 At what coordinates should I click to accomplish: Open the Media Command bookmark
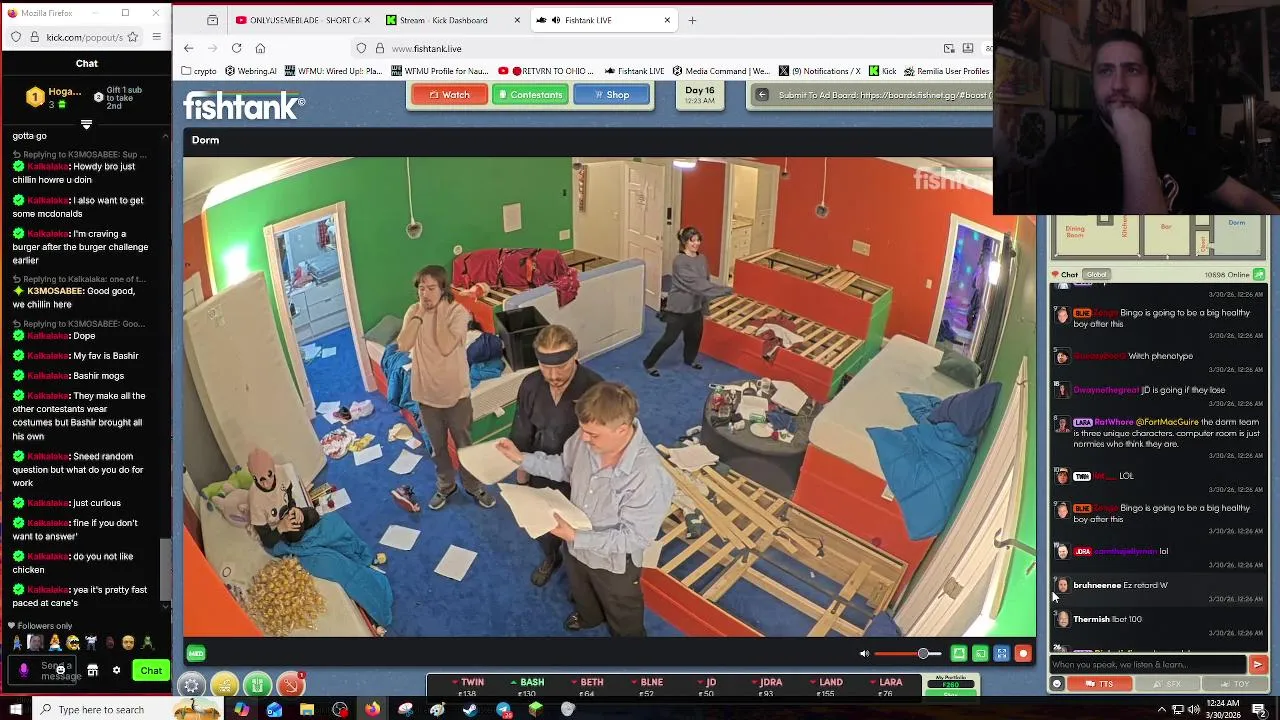(721, 71)
